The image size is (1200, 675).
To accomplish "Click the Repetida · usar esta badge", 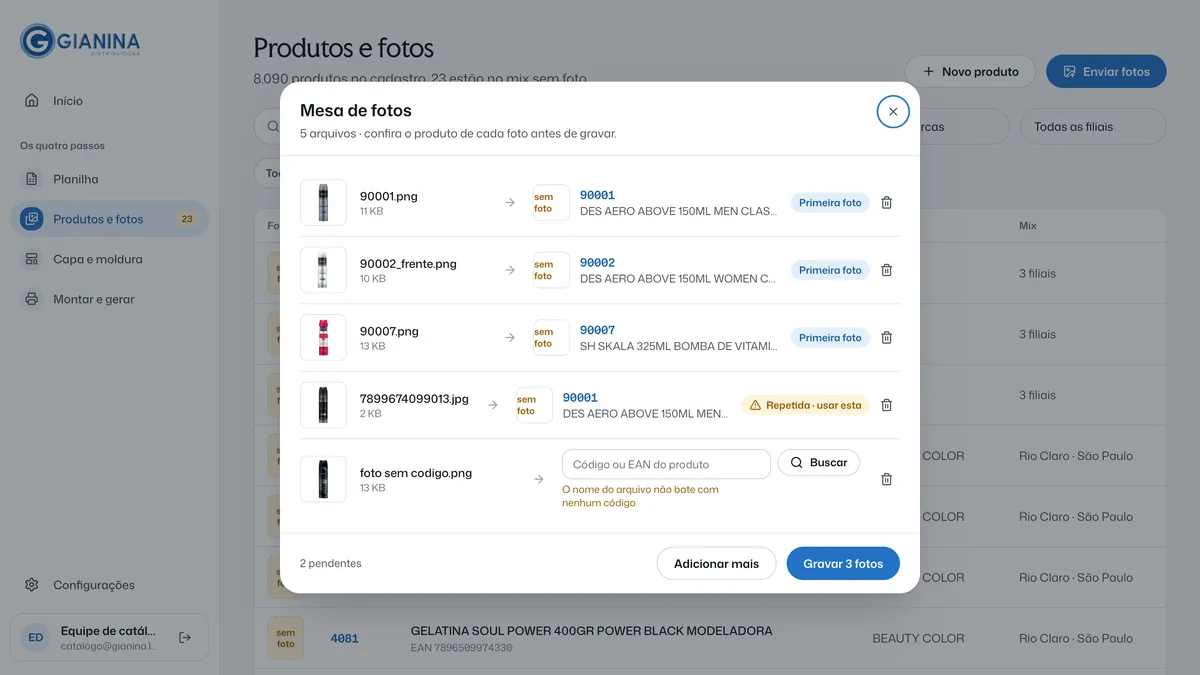I will 805,405.
